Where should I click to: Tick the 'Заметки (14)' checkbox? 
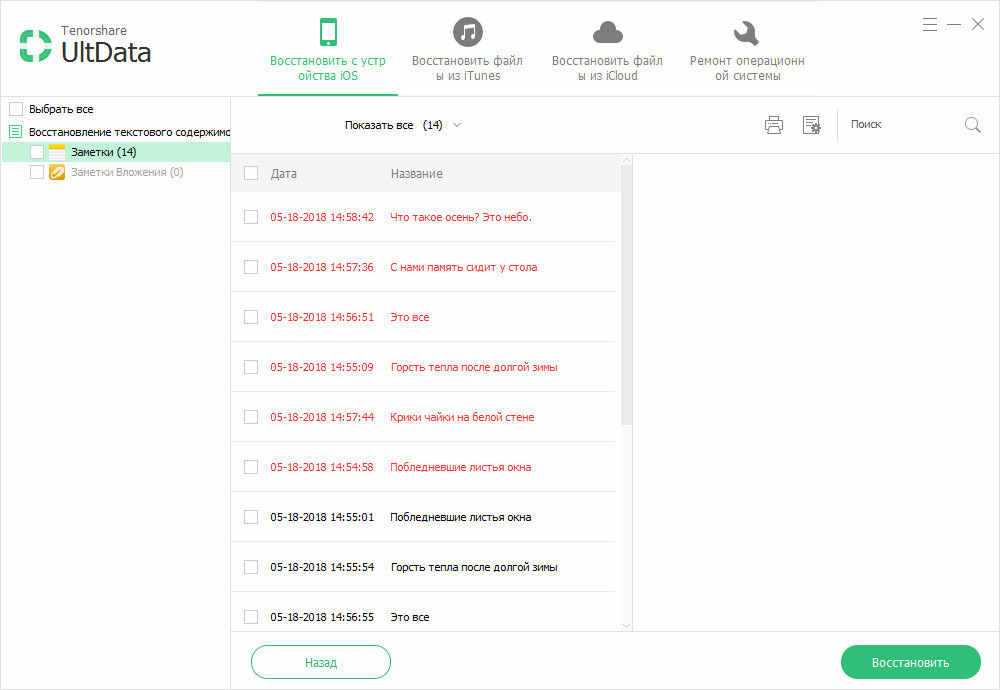coord(37,152)
